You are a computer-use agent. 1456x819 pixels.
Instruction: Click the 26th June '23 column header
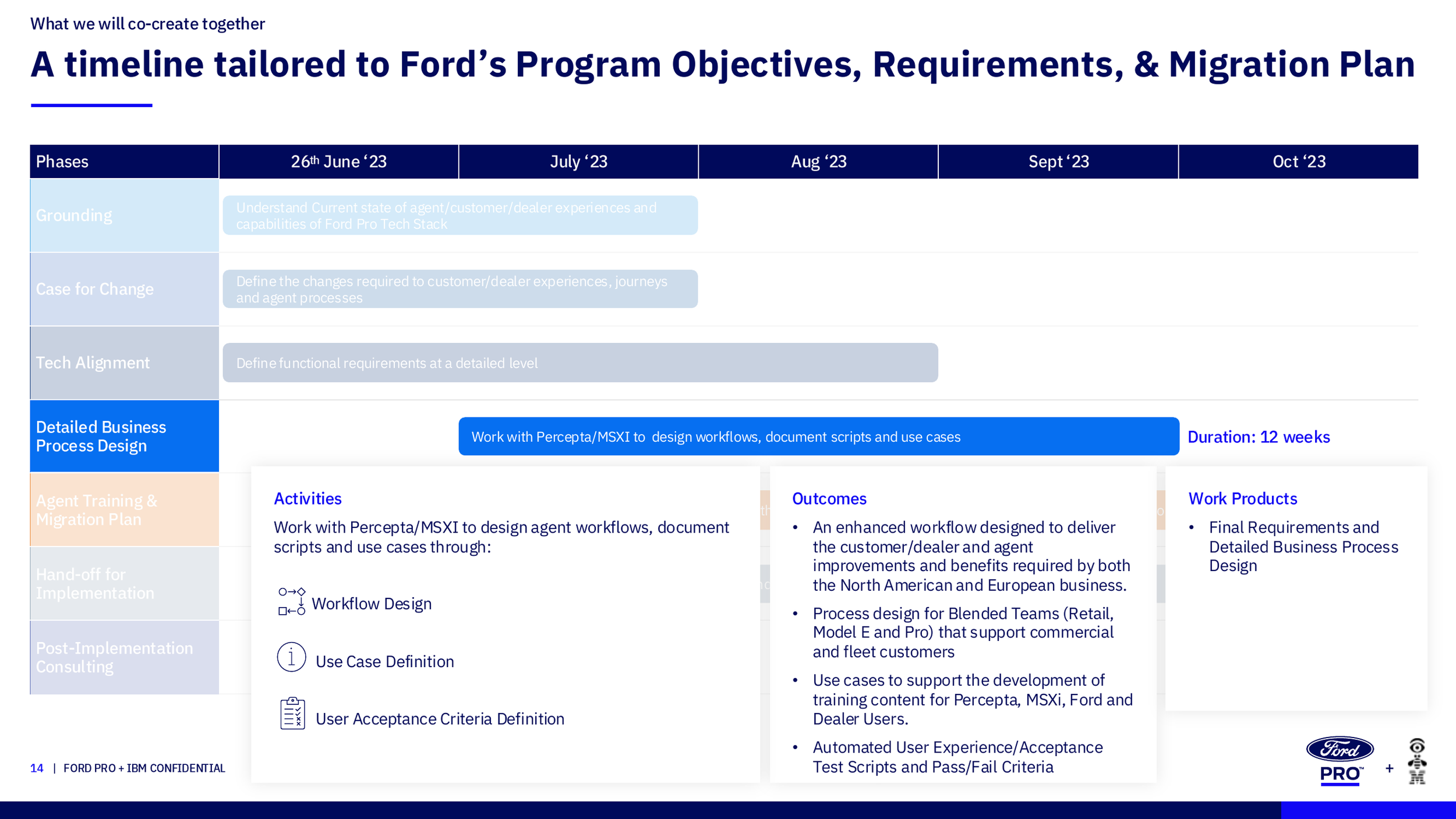tap(339, 161)
